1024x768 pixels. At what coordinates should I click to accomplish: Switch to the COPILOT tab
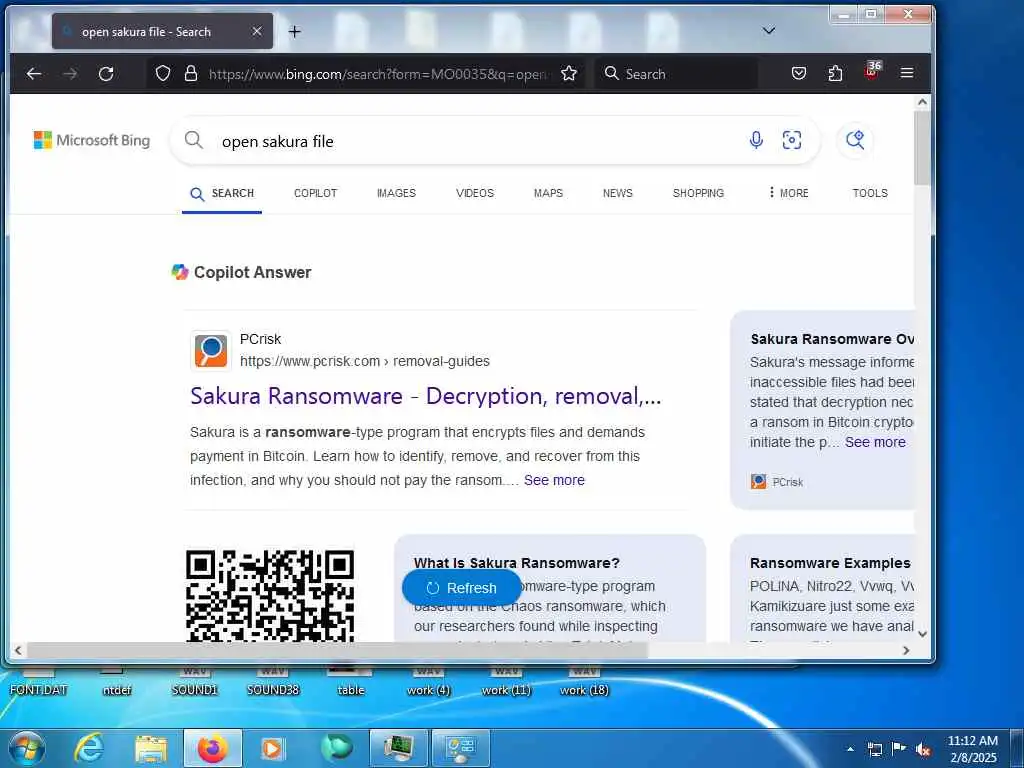tap(315, 193)
